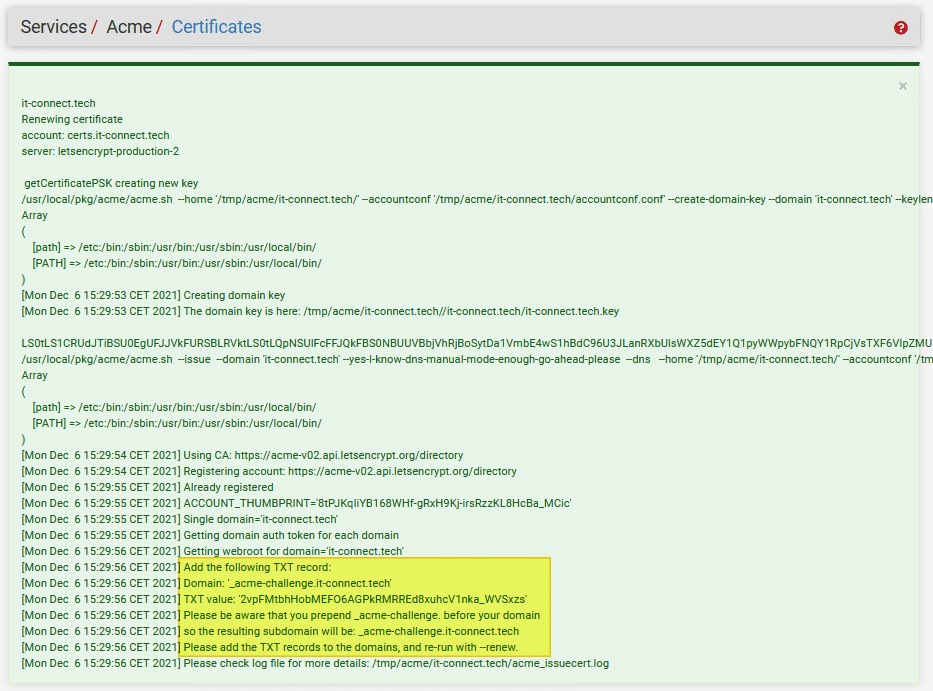
Task: Click the Services breadcrumb link
Action: 53,27
